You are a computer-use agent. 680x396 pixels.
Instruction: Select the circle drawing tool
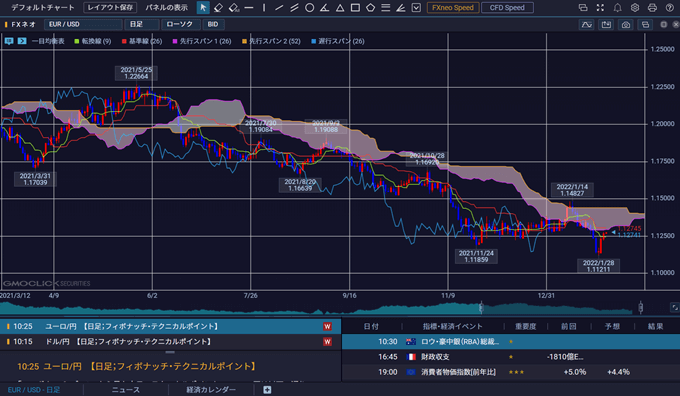pyautogui.click(x=309, y=7)
